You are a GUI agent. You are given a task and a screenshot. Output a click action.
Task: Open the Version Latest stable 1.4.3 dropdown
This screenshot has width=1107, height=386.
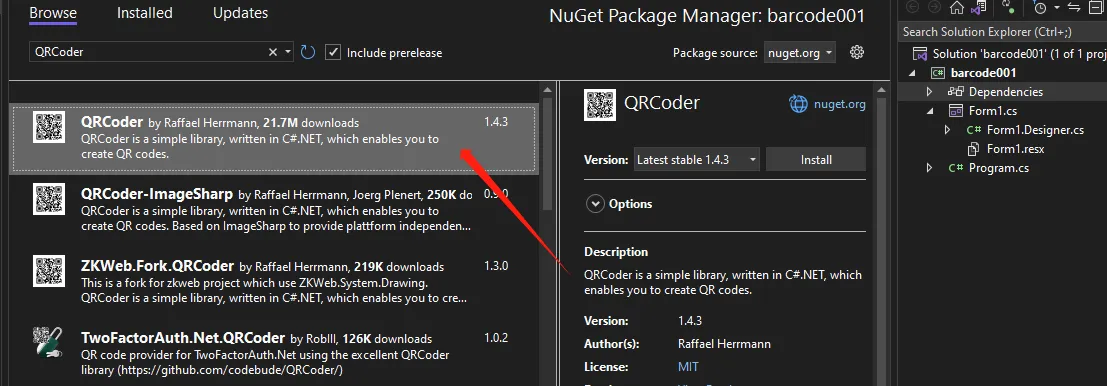[x=696, y=160]
